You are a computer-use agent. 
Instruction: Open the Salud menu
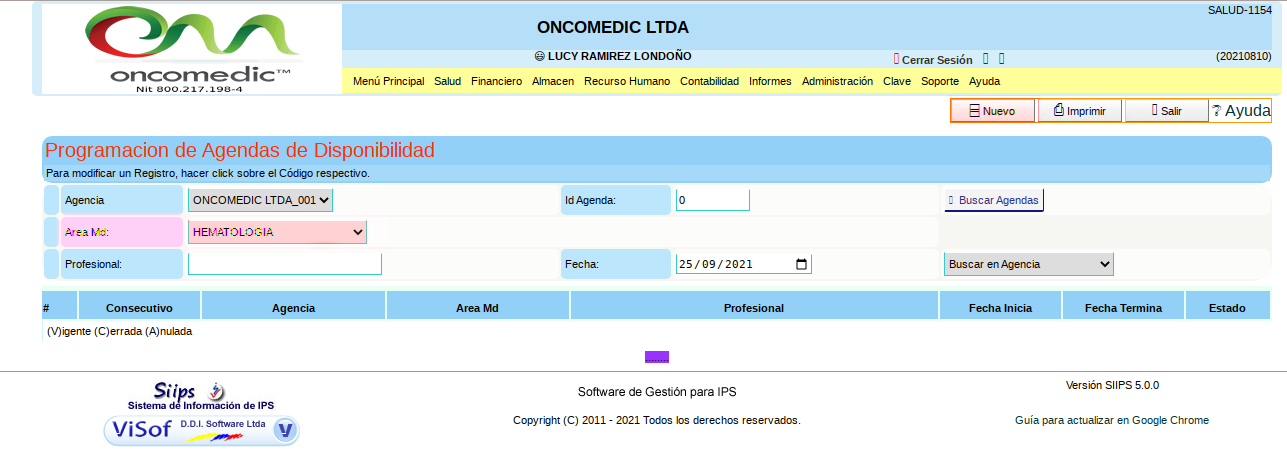[447, 82]
